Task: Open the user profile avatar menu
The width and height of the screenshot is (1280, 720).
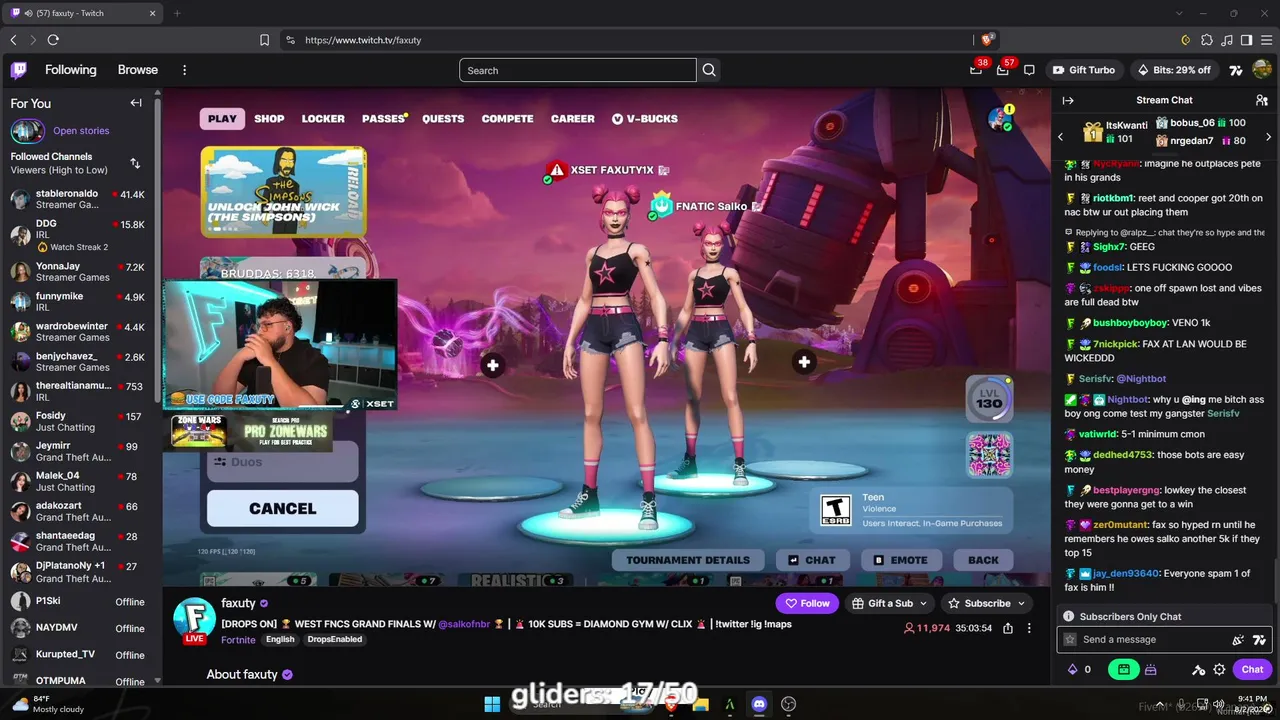Action: pyautogui.click(x=1262, y=70)
